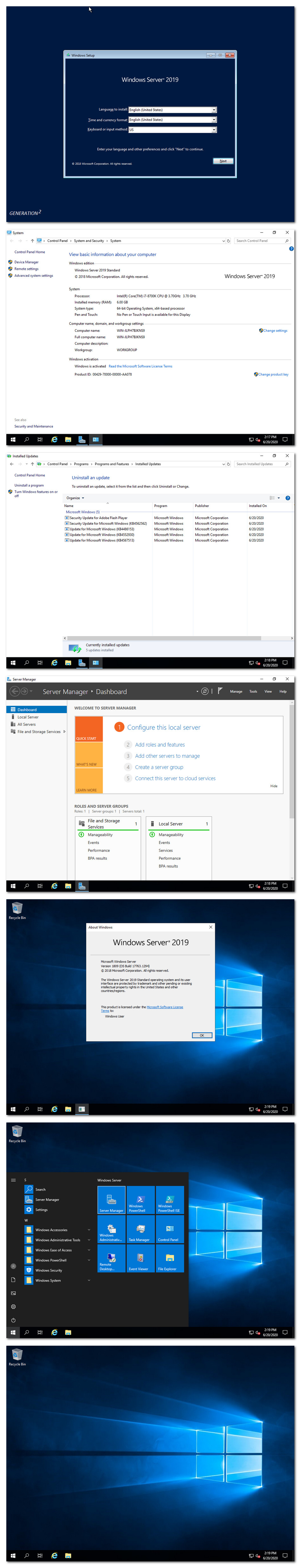301x1568 pixels.
Task: Open the Server Manager tile in Start menu
Action: (112, 1200)
